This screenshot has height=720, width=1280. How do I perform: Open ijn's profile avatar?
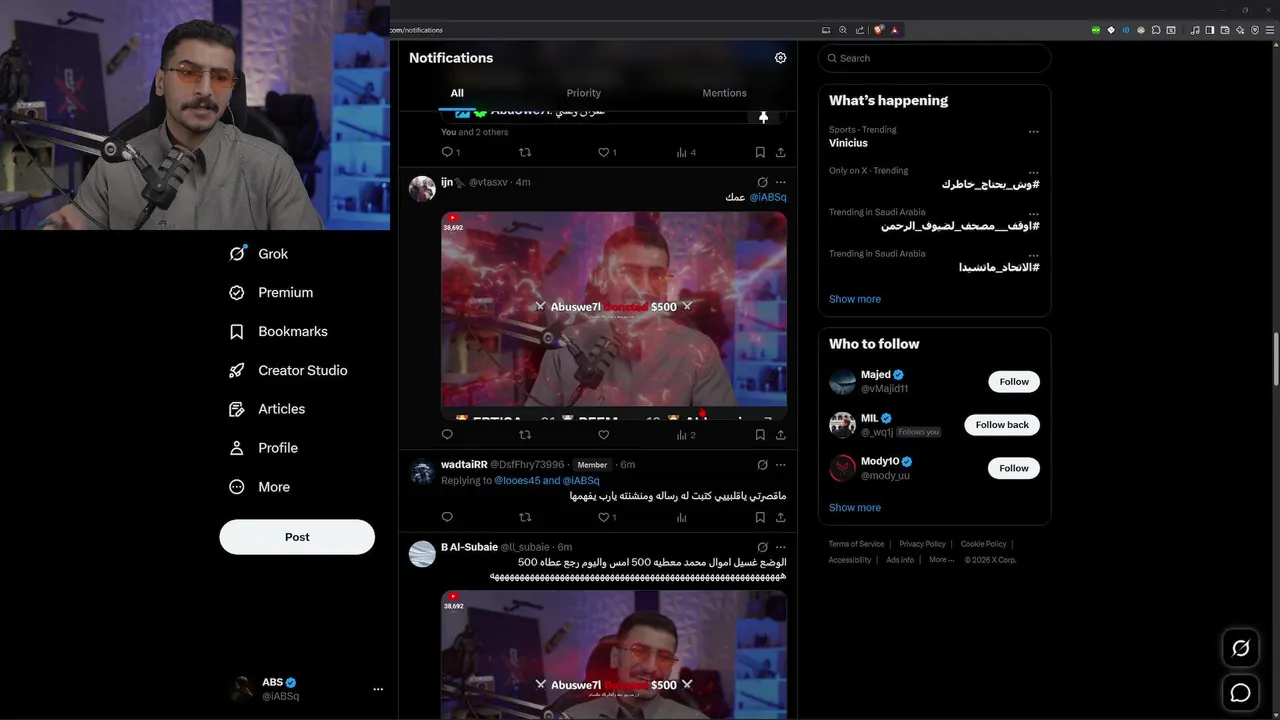[422, 188]
